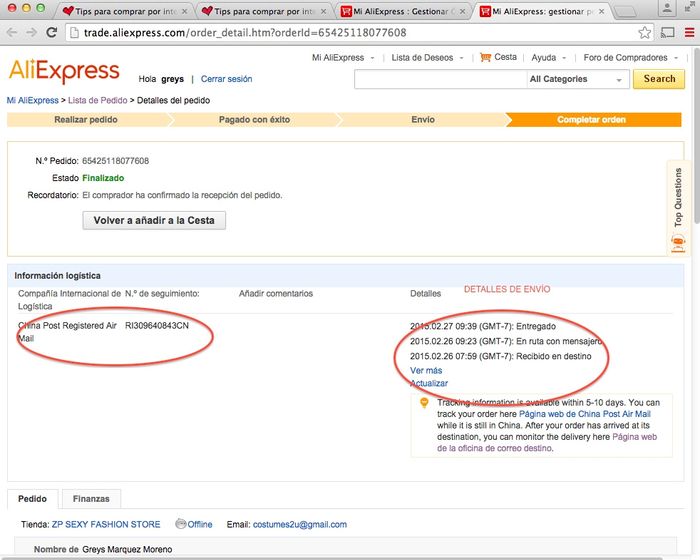Screen dimensions: 700x560
Task: Click the Entregado tracking entry
Action: tap(483, 326)
